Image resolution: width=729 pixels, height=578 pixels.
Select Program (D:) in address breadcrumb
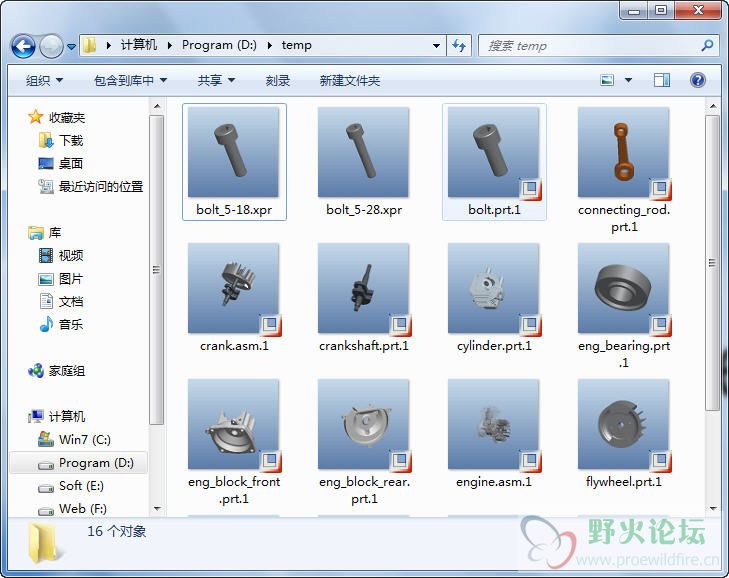(219, 45)
